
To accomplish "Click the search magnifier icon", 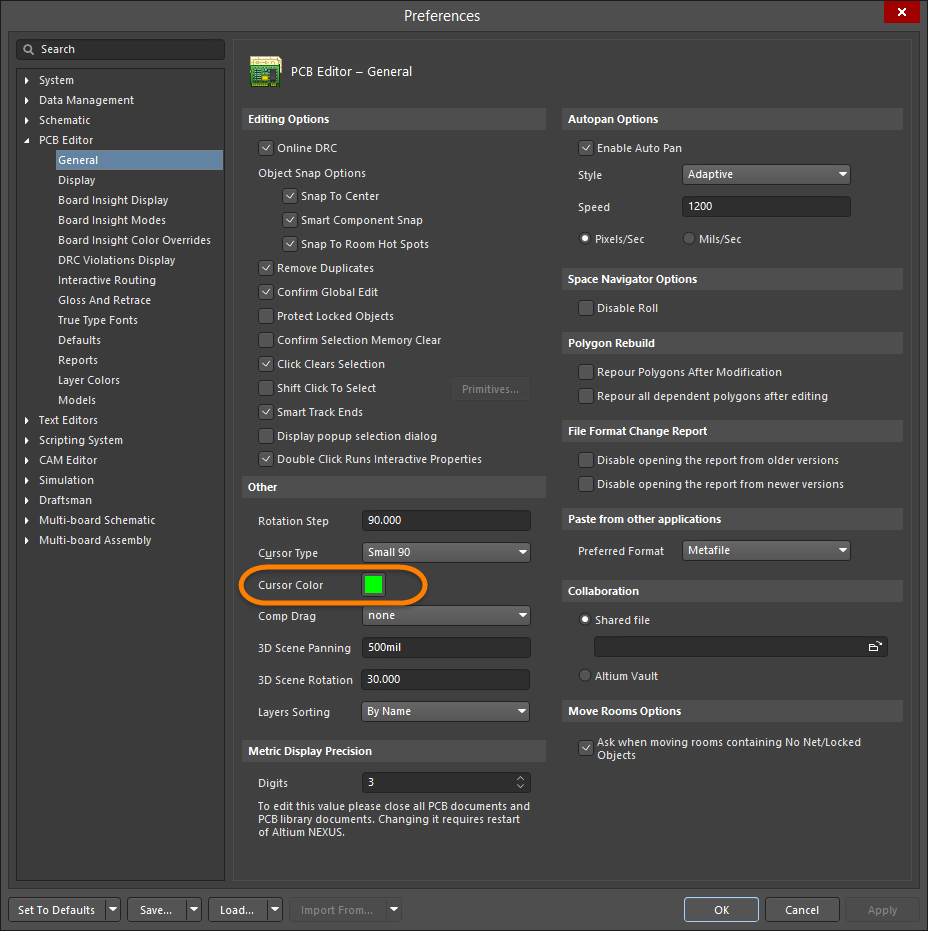I will tap(30, 49).
